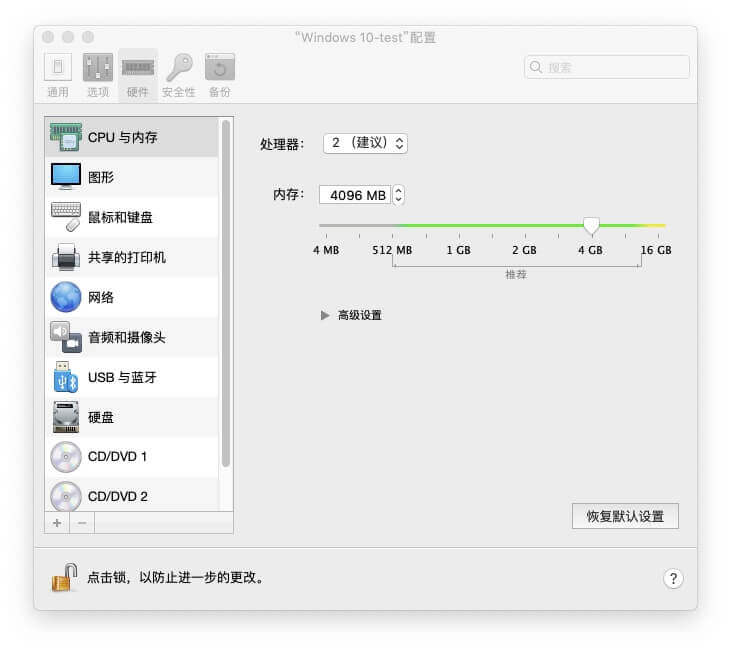
Task: Select the CD/DVD 1 row text
Action: (x=117, y=457)
